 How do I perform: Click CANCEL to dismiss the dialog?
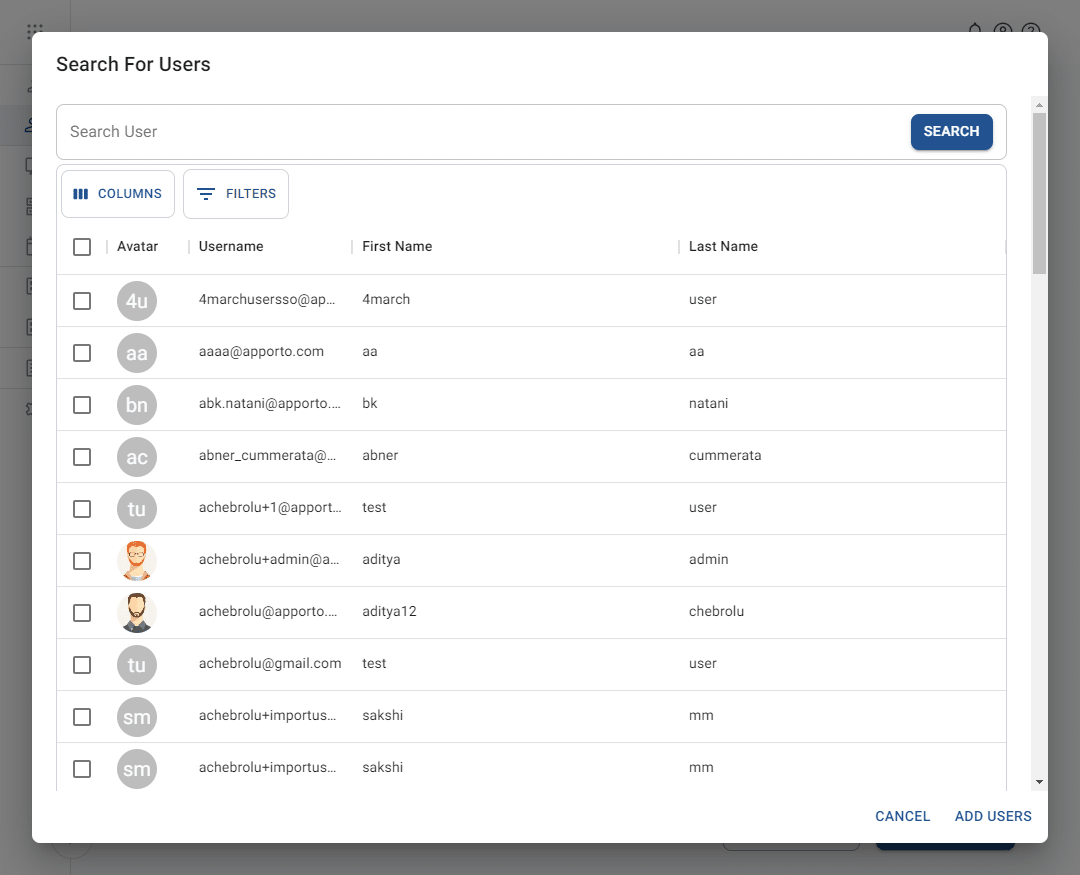(x=902, y=816)
